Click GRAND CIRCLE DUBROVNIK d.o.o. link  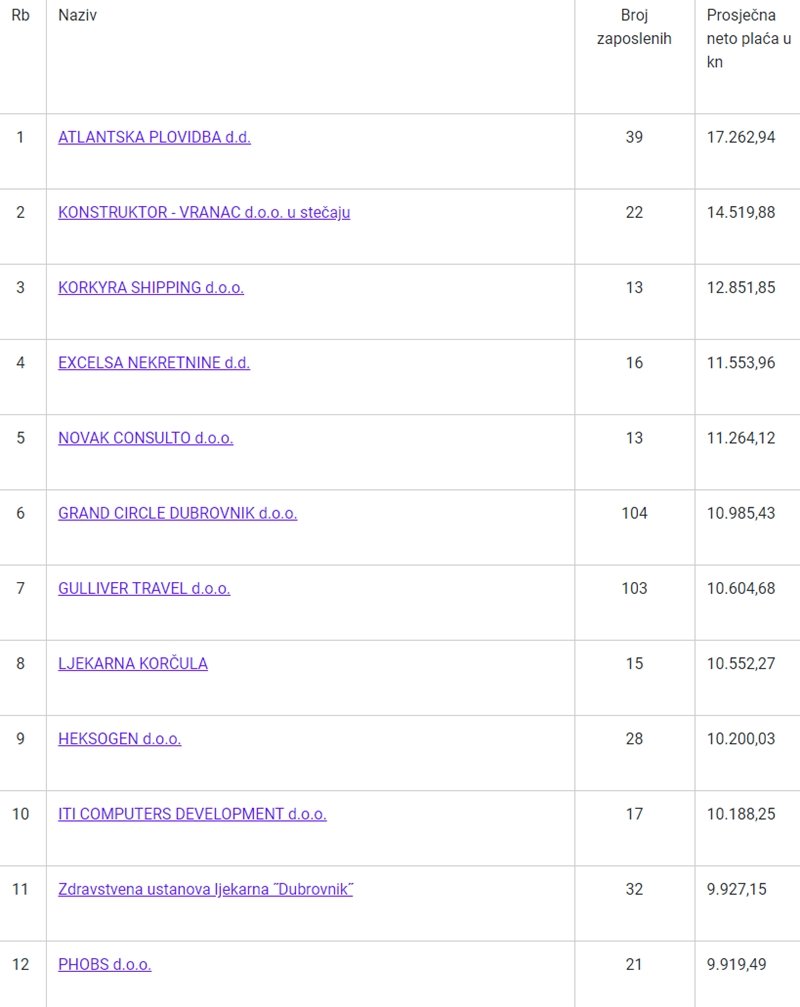pyautogui.click(x=177, y=514)
